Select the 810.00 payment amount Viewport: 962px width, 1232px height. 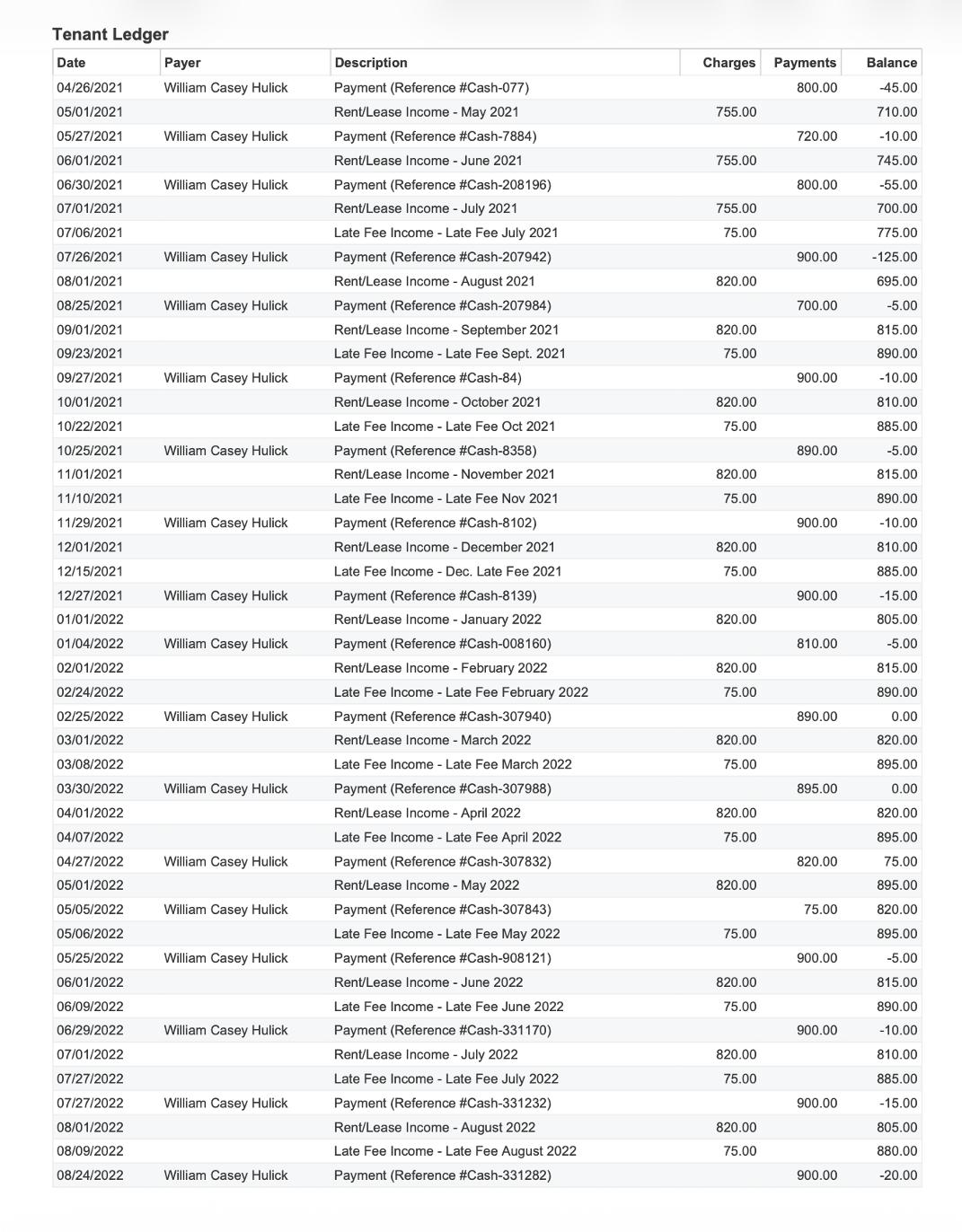tap(816, 644)
